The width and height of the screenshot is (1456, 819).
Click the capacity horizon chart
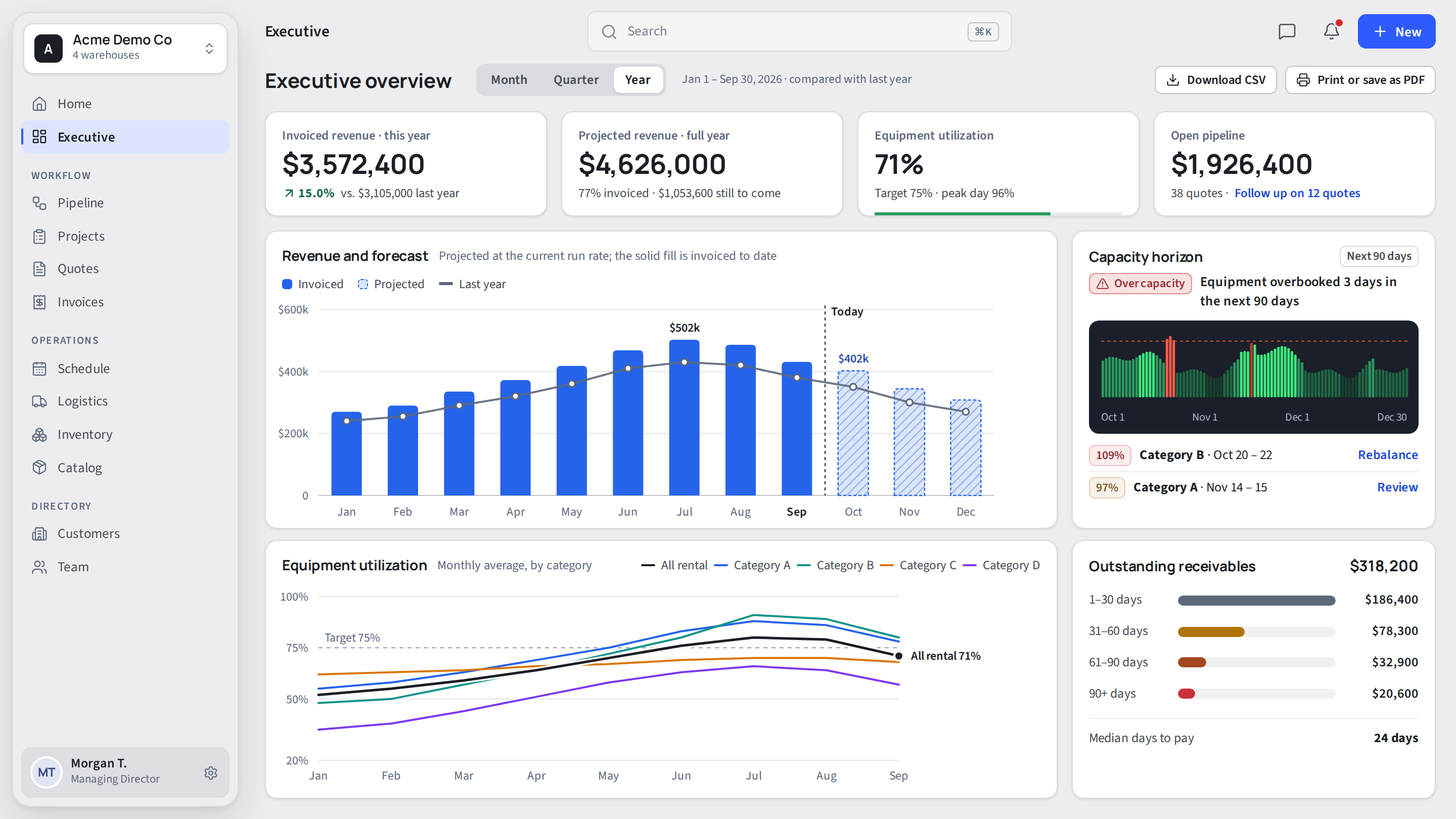click(x=1253, y=377)
